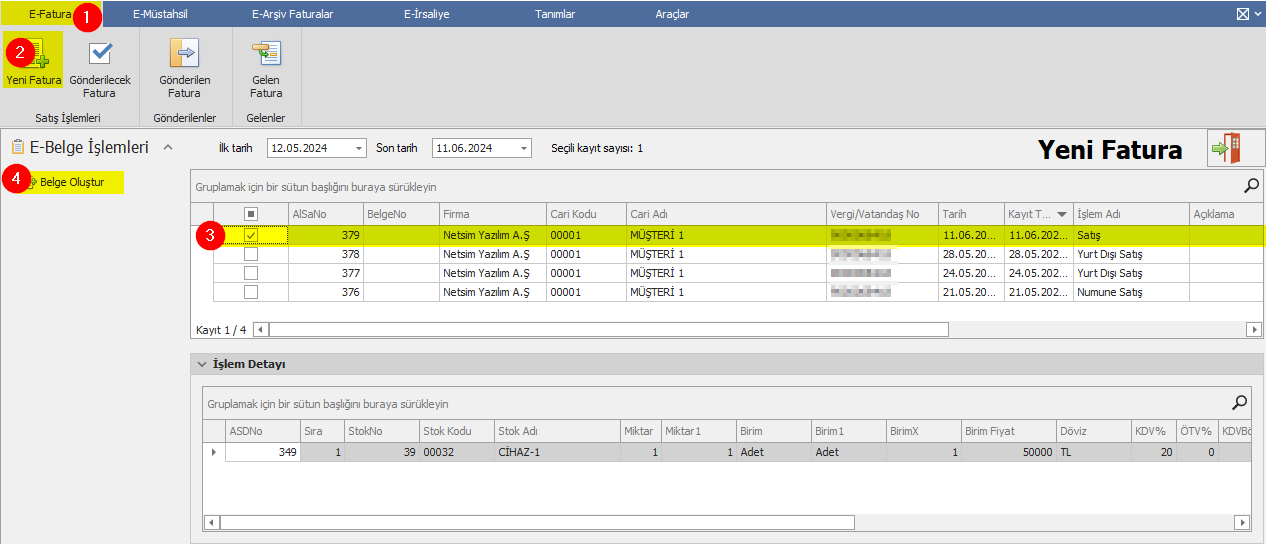The image size is (1266, 544).
Task: Open the Gönderilecek Fatura checkmark icon
Action: 100,53
